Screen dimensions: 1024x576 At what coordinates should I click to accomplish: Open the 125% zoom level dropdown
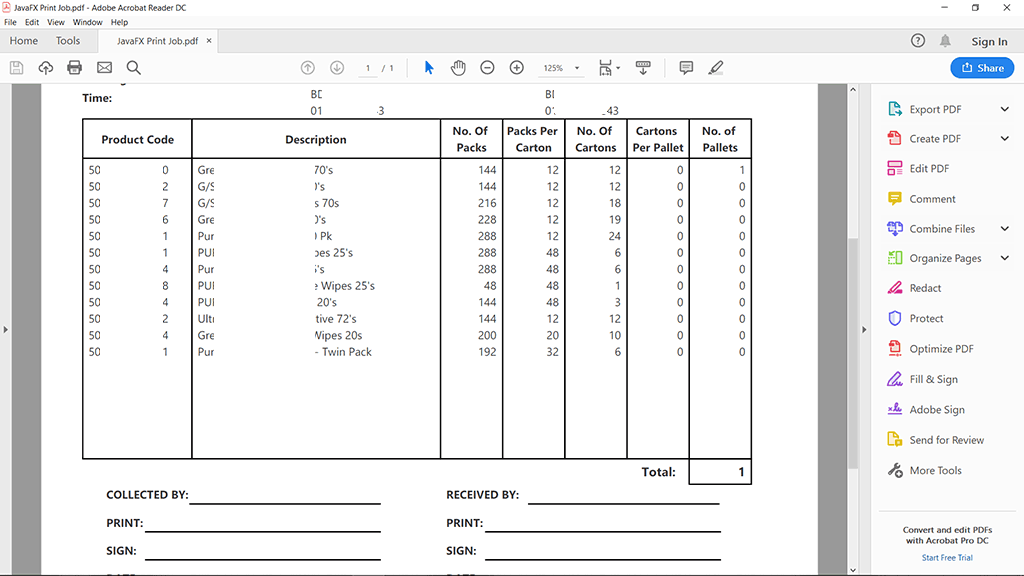561,68
